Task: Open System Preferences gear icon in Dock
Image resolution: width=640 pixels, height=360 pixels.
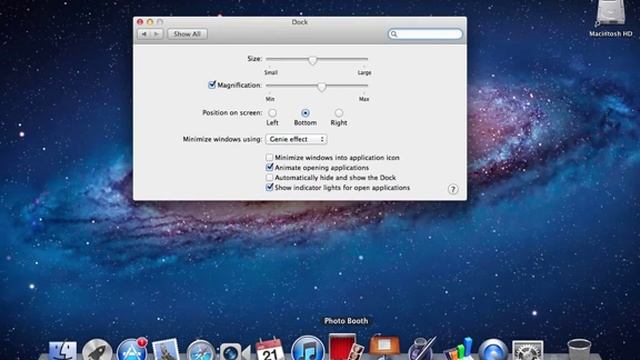Action: pos(527,351)
